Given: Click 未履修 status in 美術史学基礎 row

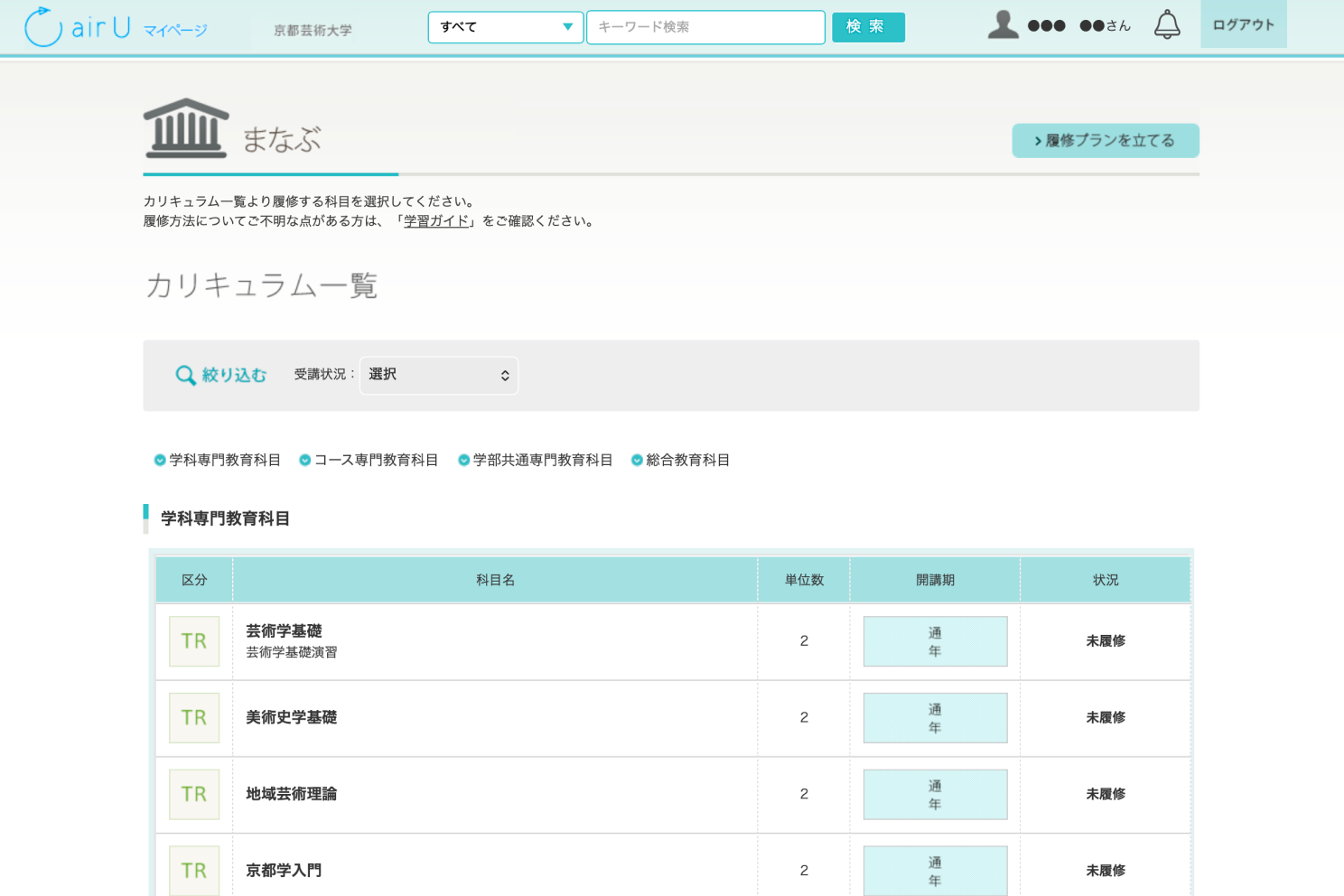Looking at the screenshot, I should pos(1106,718).
